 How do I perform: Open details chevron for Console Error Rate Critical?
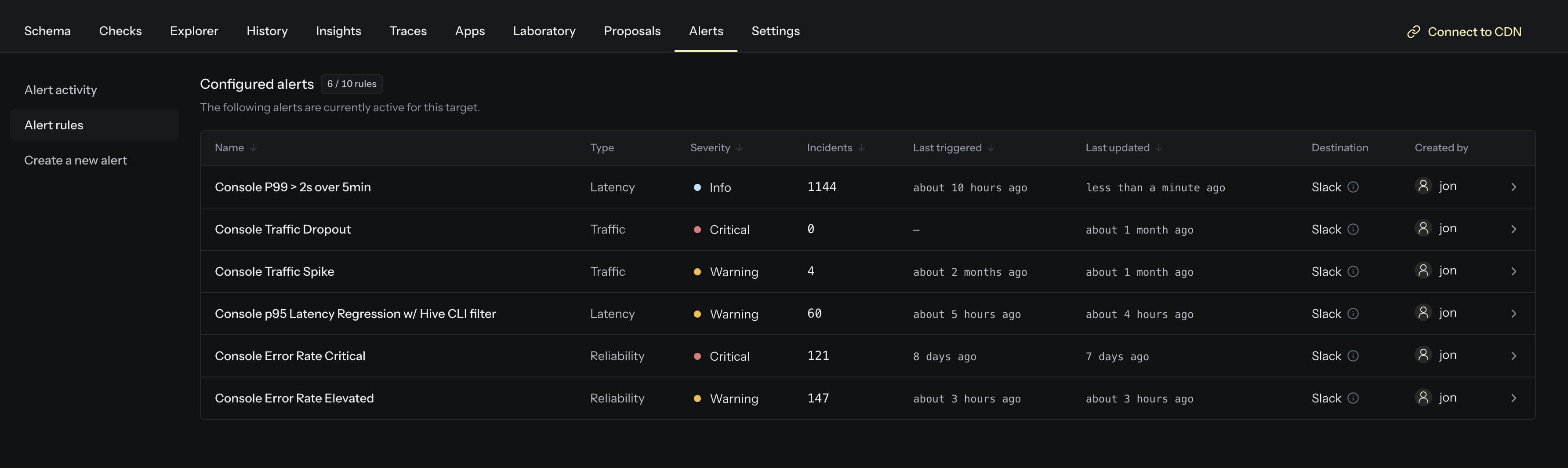tap(1514, 356)
